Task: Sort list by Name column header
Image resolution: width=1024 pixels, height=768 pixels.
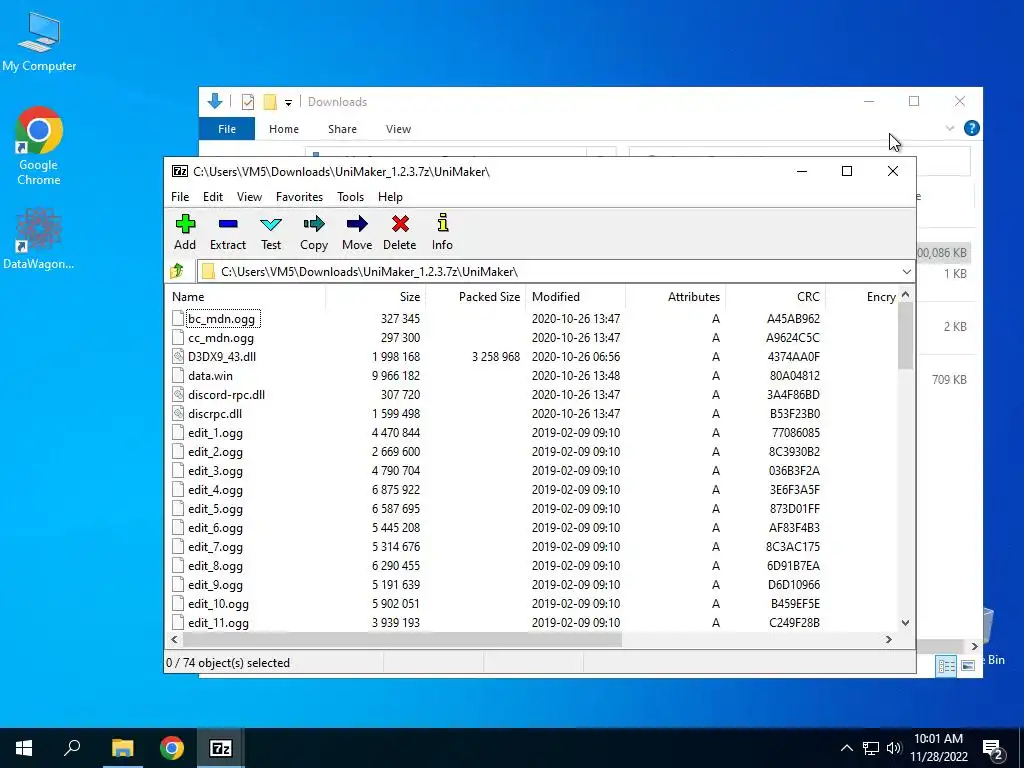Action: tap(245, 296)
